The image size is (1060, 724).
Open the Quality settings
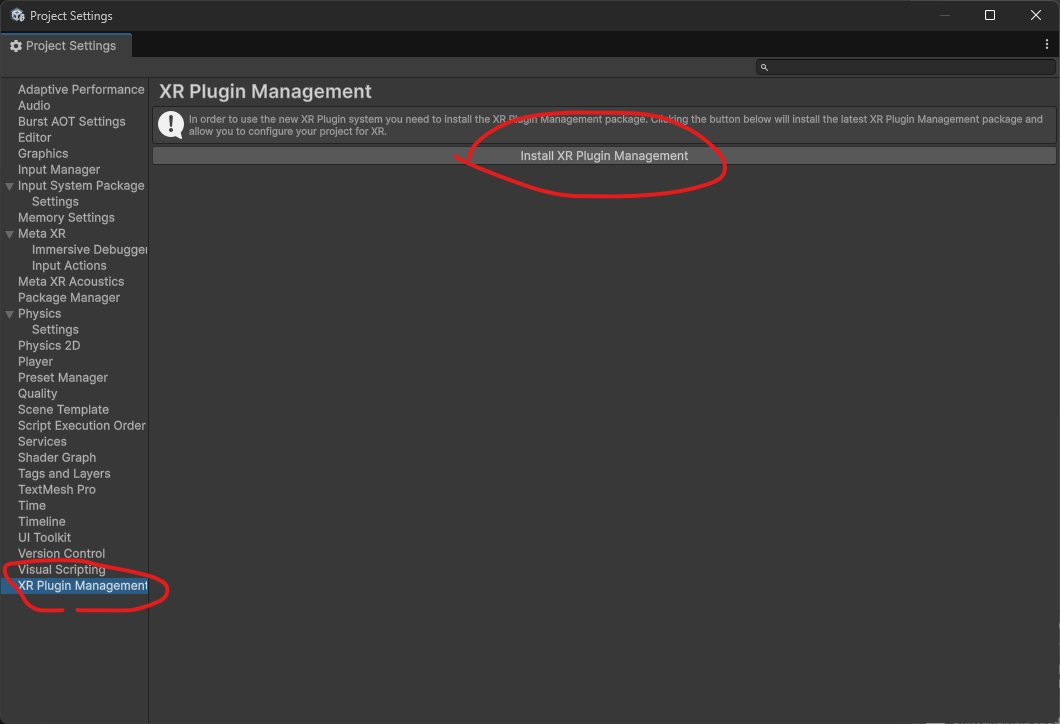(x=37, y=393)
